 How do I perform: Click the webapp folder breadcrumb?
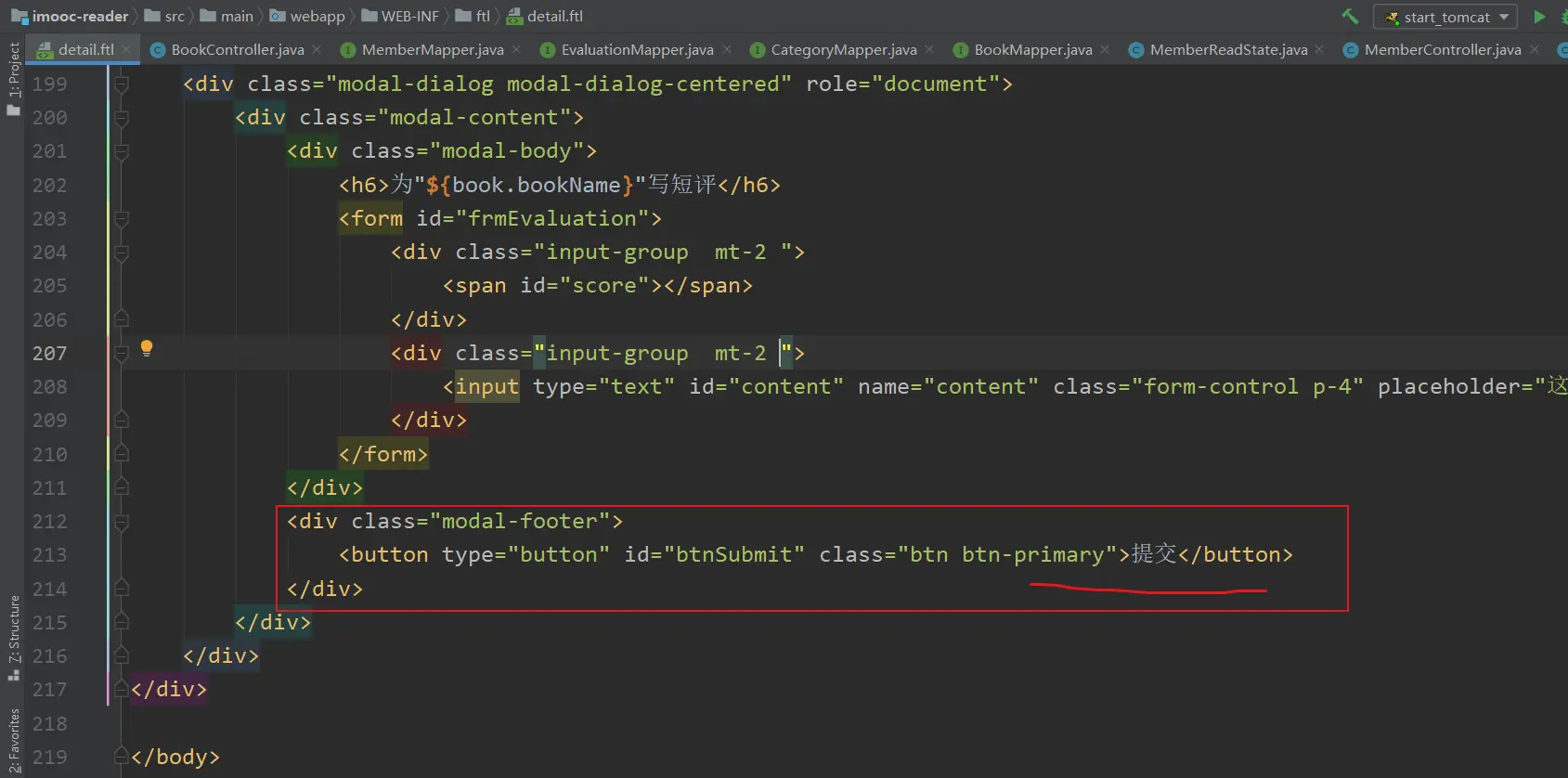[307, 16]
